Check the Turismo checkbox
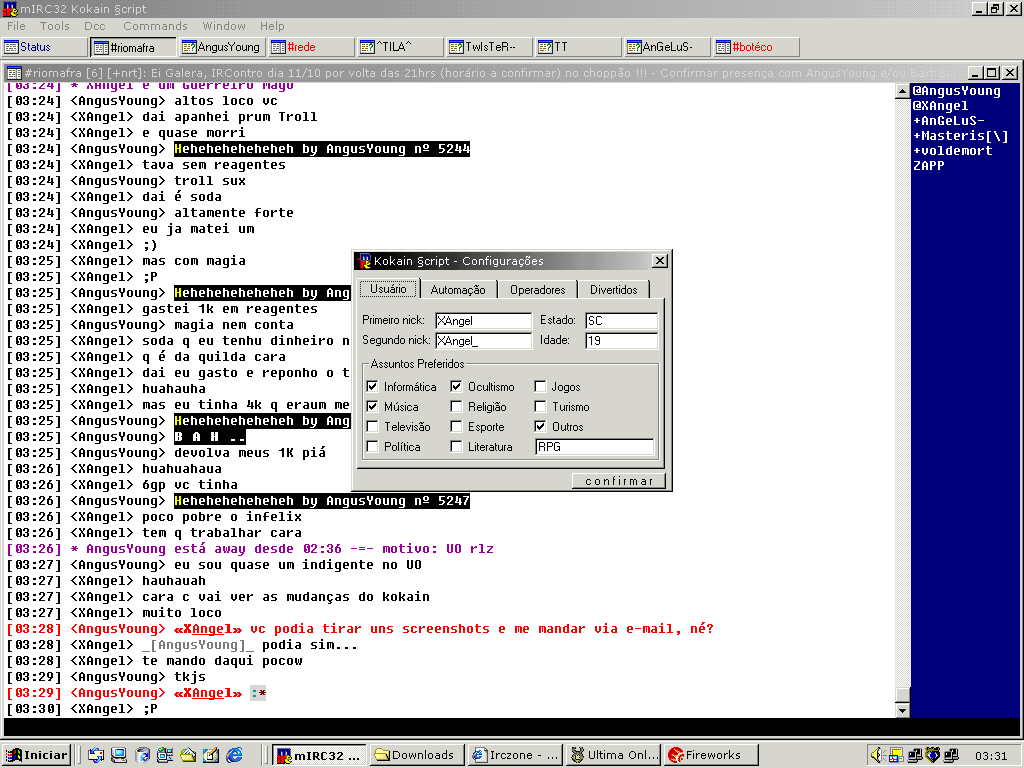 [x=540, y=407]
